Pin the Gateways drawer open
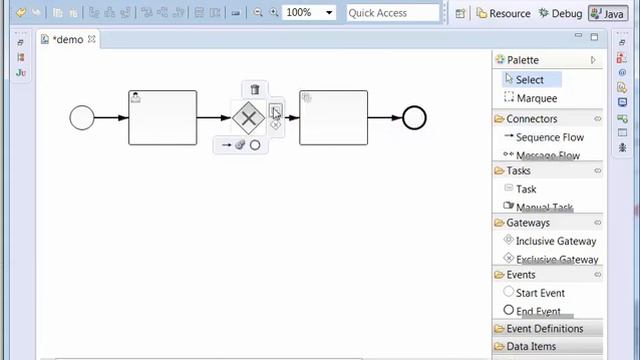 [598, 223]
